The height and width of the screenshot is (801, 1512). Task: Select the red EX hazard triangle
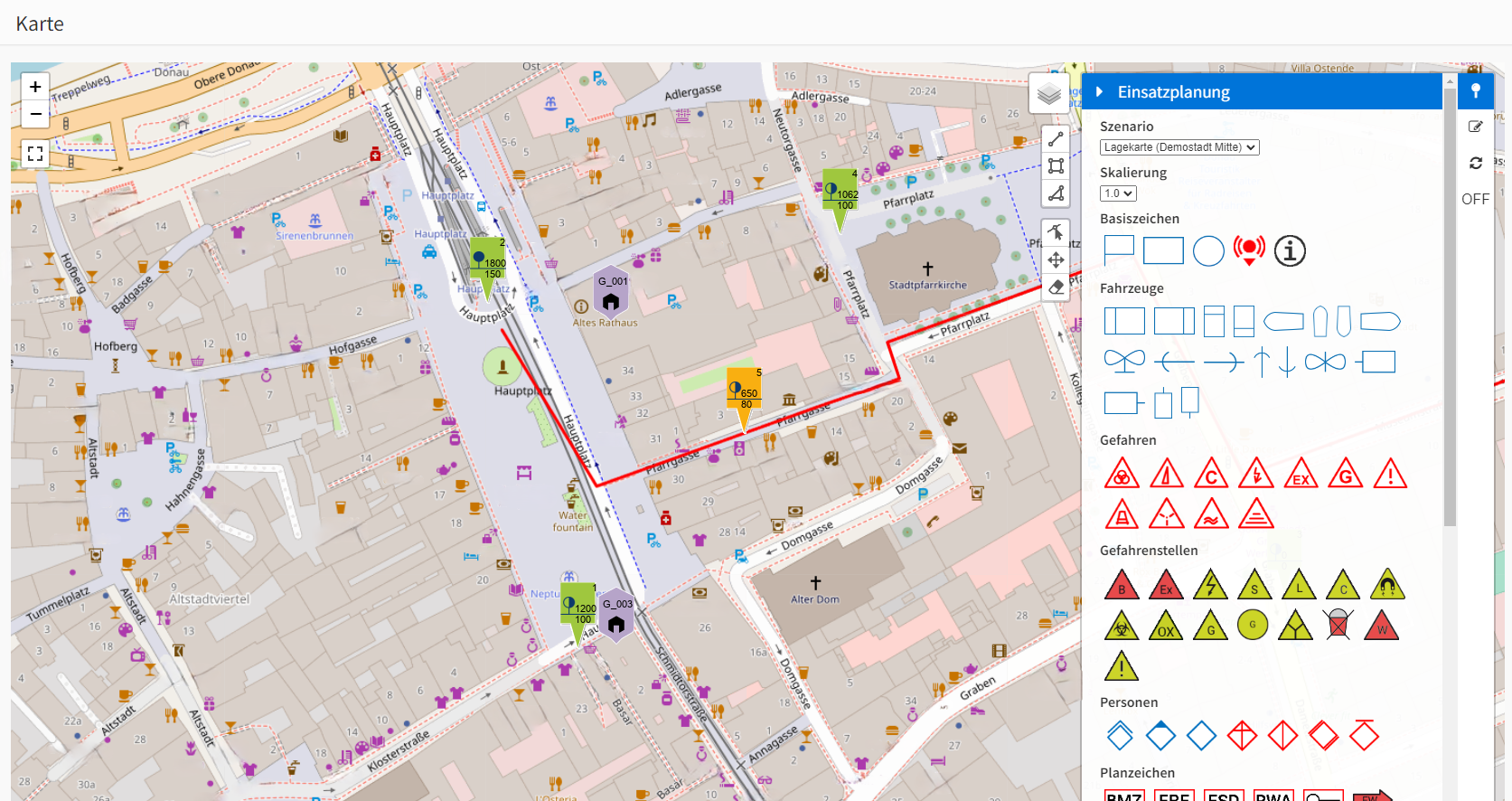1301,474
